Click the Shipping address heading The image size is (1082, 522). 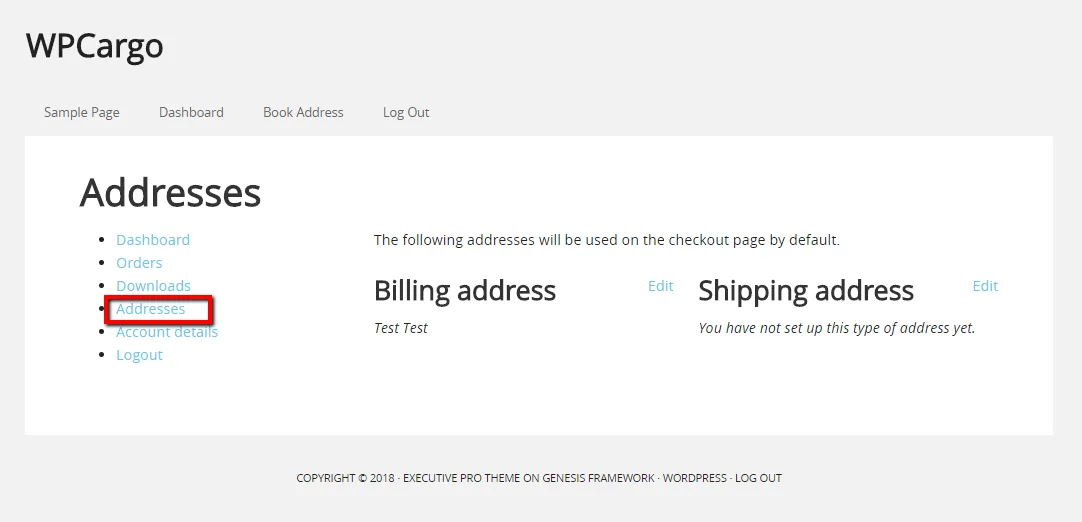pyautogui.click(x=805, y=291)
